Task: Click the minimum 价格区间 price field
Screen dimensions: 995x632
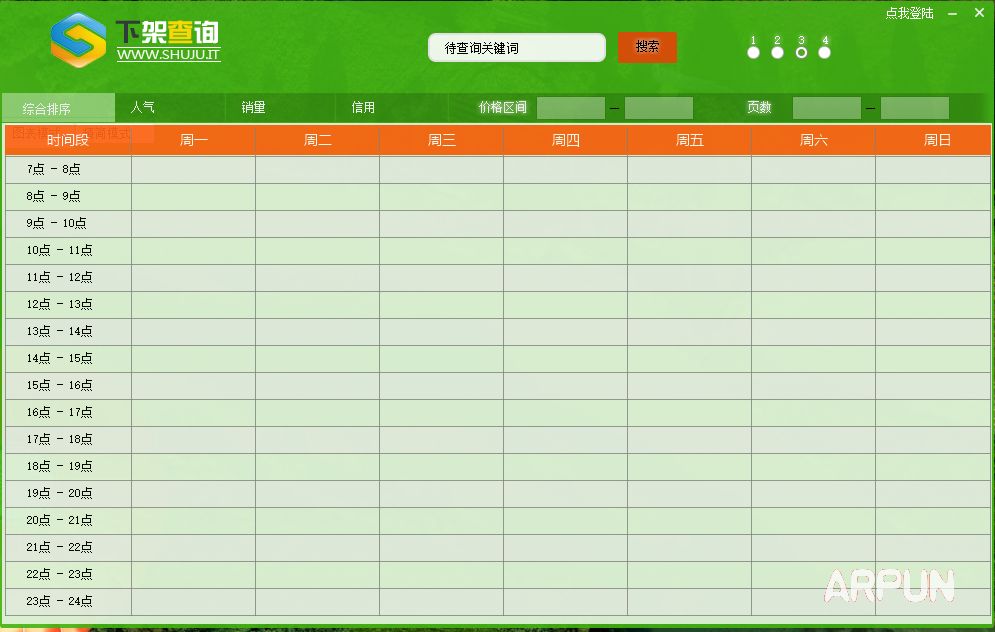Action: coord(571,108)
